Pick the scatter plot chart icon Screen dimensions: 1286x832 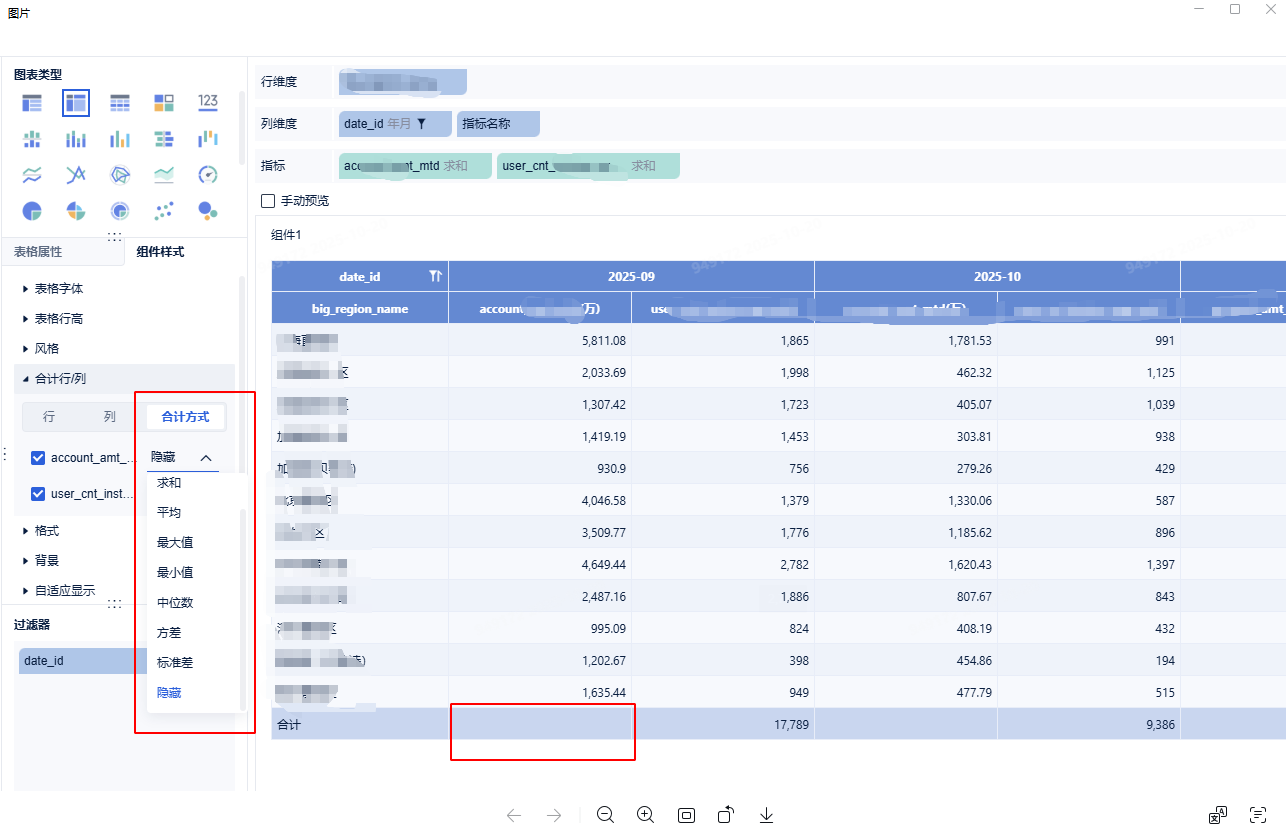click(x=164, y=211)
